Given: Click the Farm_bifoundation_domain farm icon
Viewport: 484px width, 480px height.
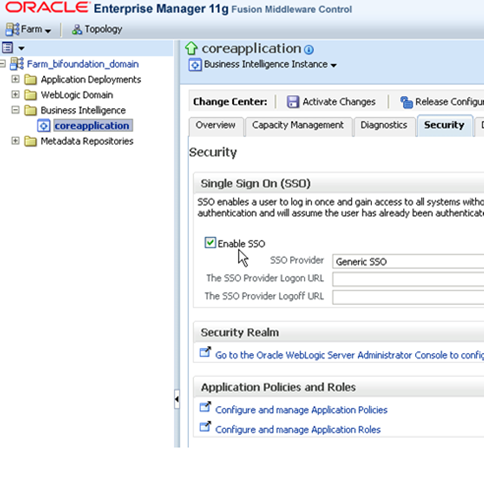Looking at the screenshot, I should coord(17,64).
